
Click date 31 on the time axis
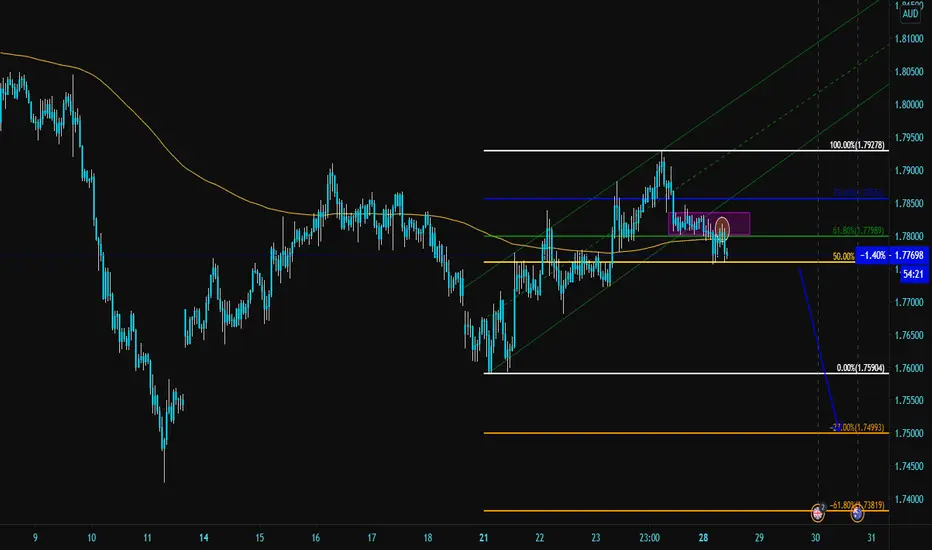pyautogui.click(x=871, y=538)
